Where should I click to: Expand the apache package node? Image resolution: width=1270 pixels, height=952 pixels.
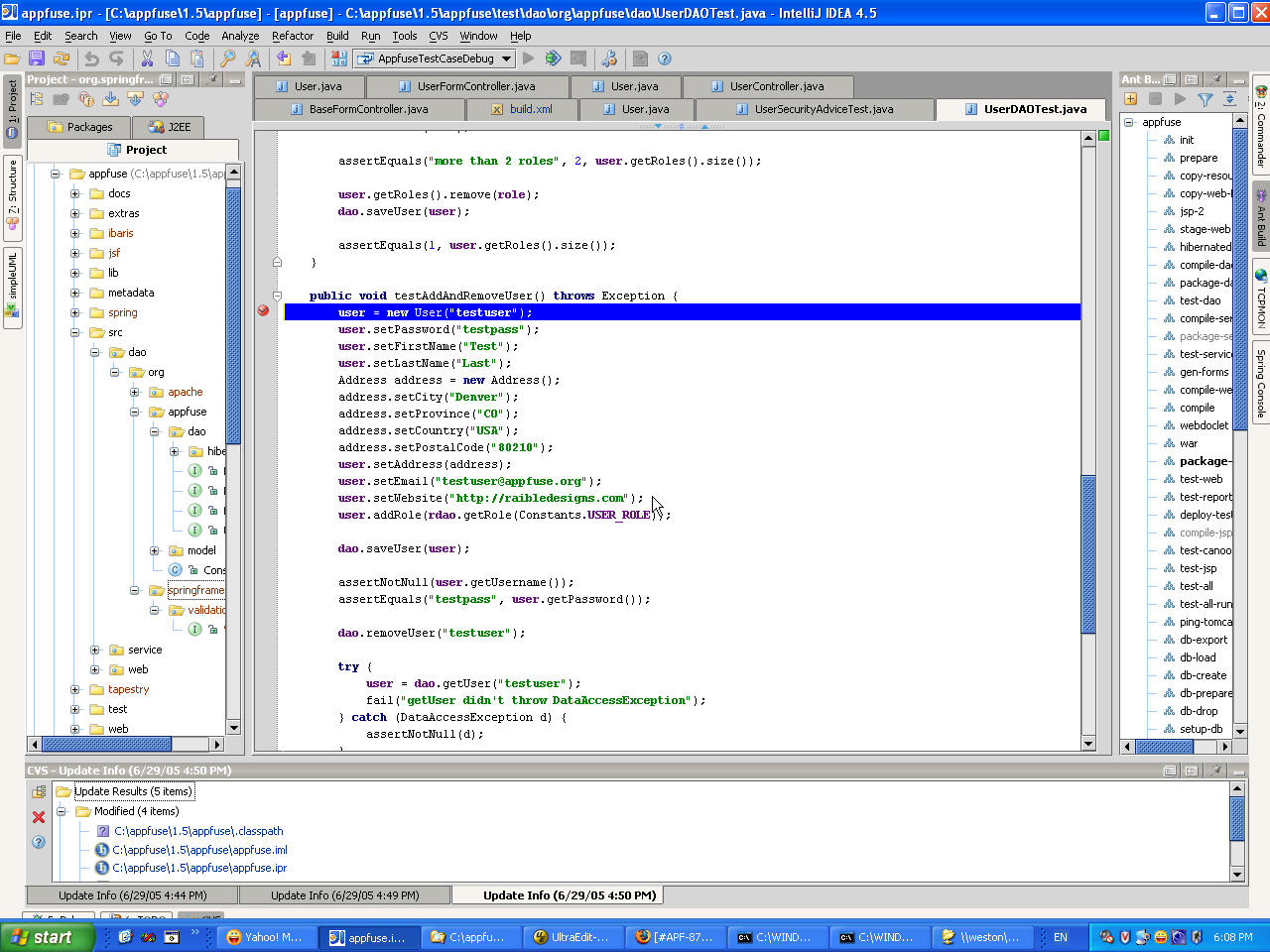tap(135, 392)
